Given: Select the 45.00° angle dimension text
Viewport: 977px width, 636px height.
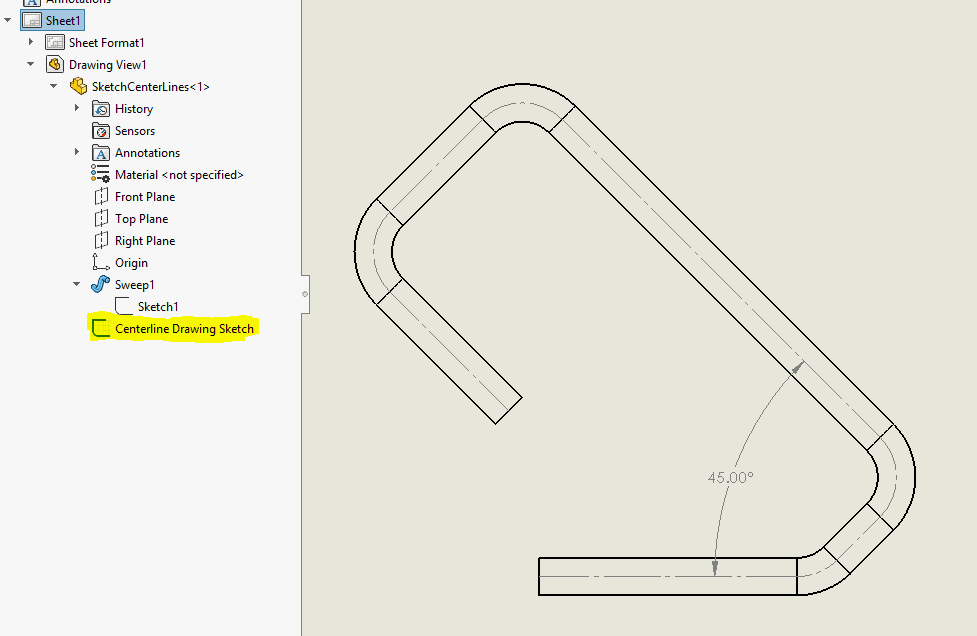Looking at the screenshot, I should pyautogui.click(x=730, y=478).
